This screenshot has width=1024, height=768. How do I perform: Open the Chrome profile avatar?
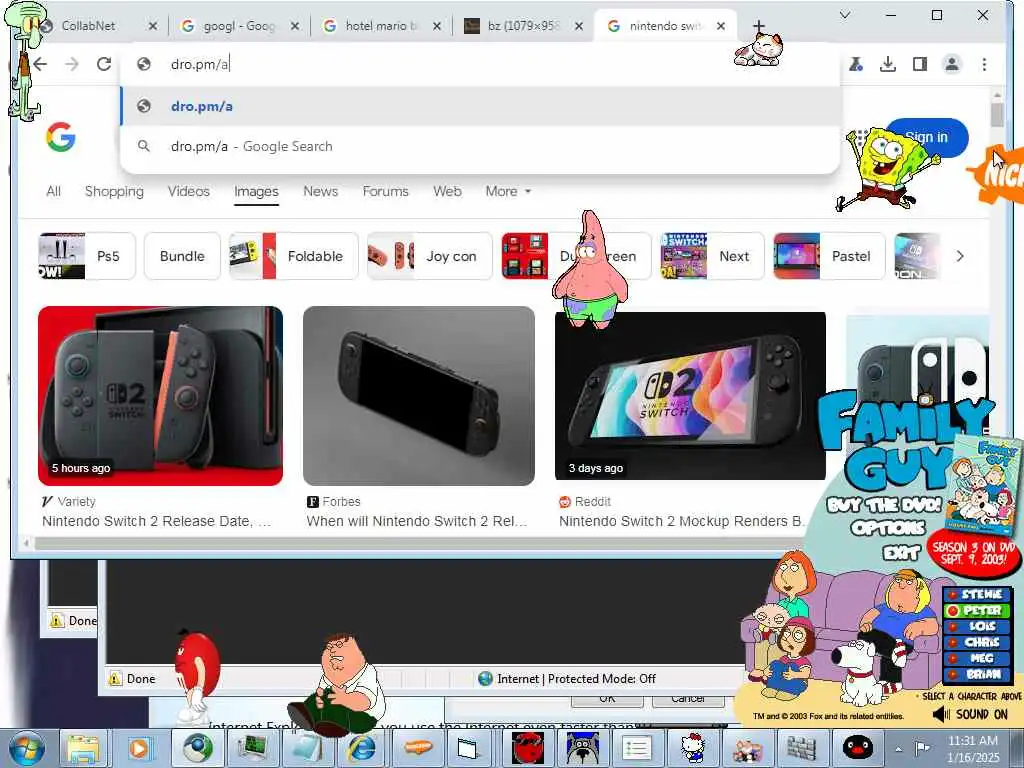tap(952, 64)
